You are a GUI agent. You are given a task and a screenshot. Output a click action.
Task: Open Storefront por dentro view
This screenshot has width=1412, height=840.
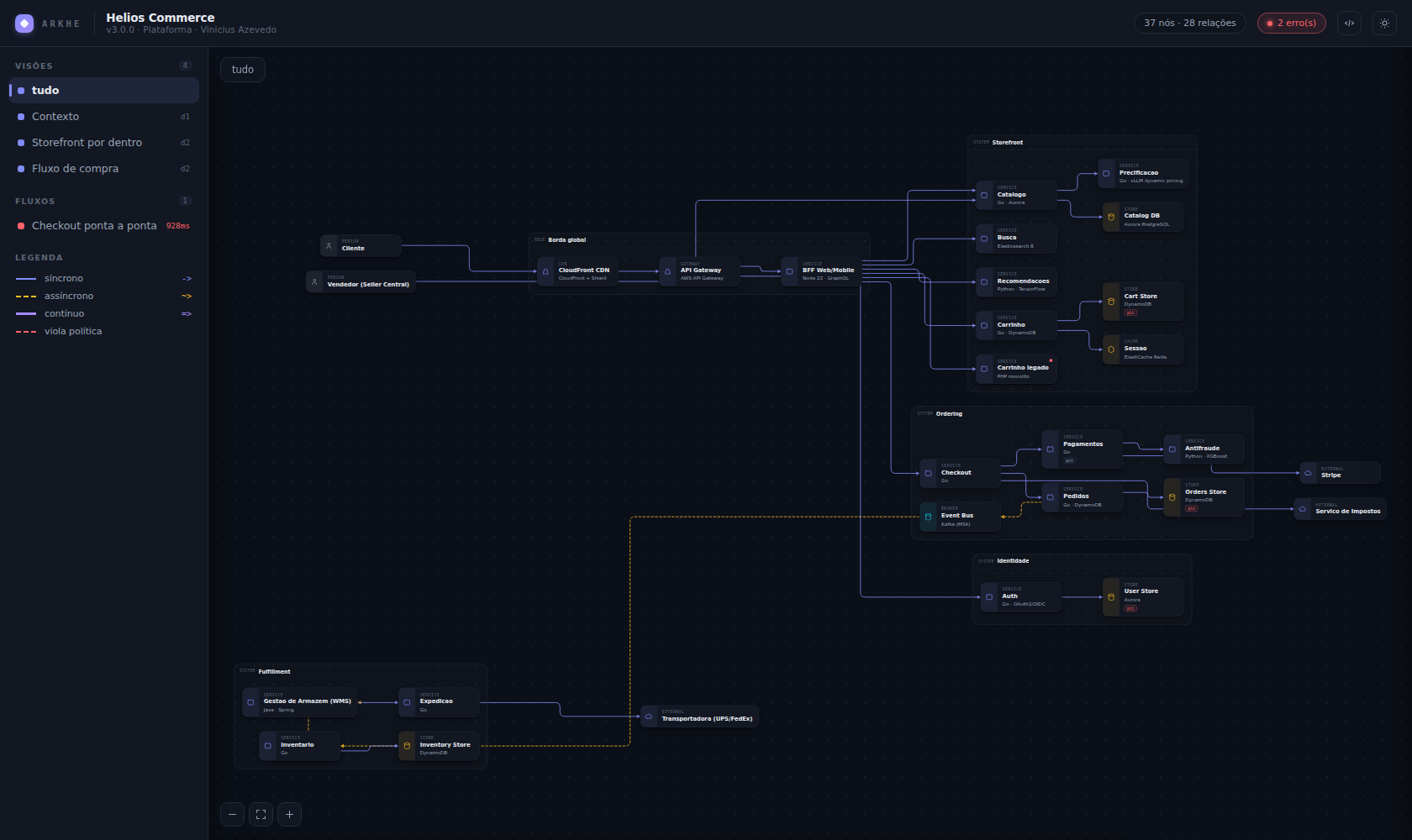104,142
